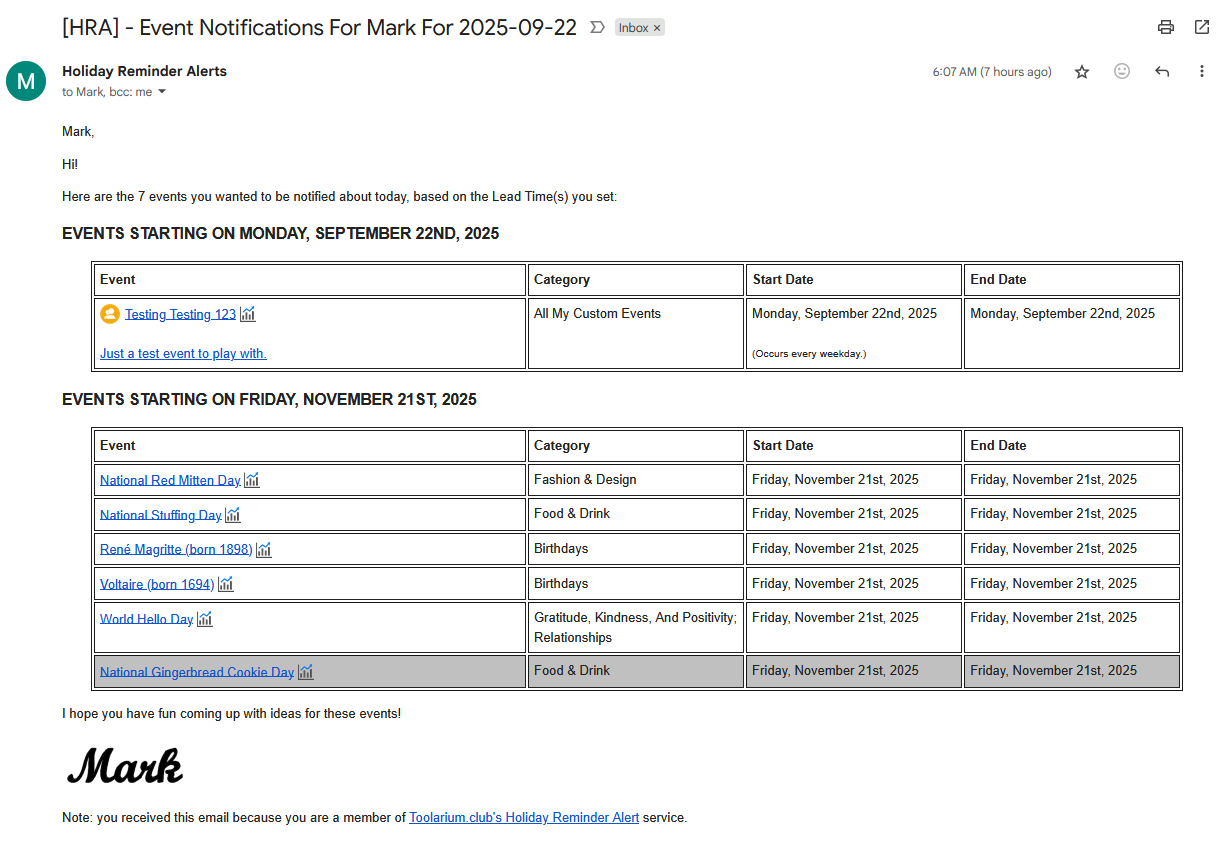This screenshot has width=1219, height=844.
Task: Add an emoji reaction to the email
Action: pos(1121,71)
